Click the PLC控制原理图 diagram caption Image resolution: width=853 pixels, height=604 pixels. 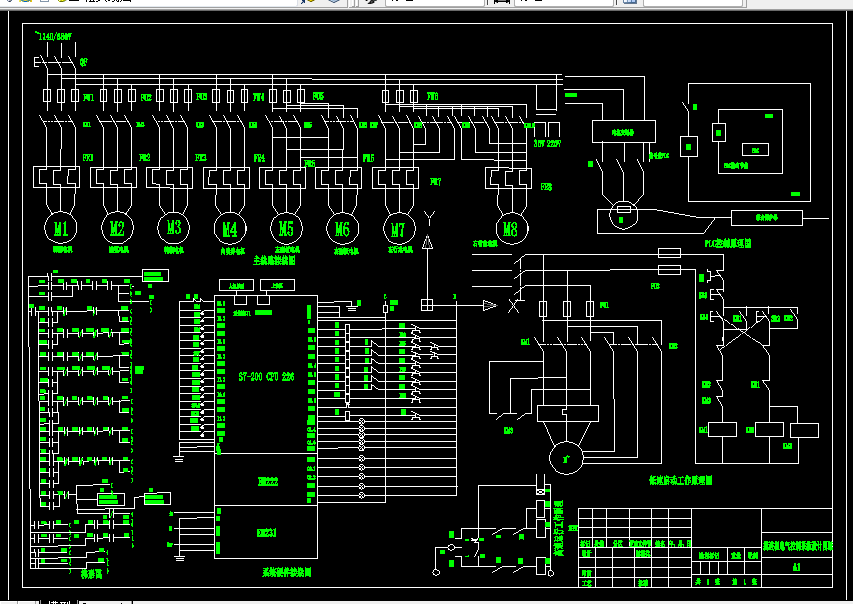(728, 243)
